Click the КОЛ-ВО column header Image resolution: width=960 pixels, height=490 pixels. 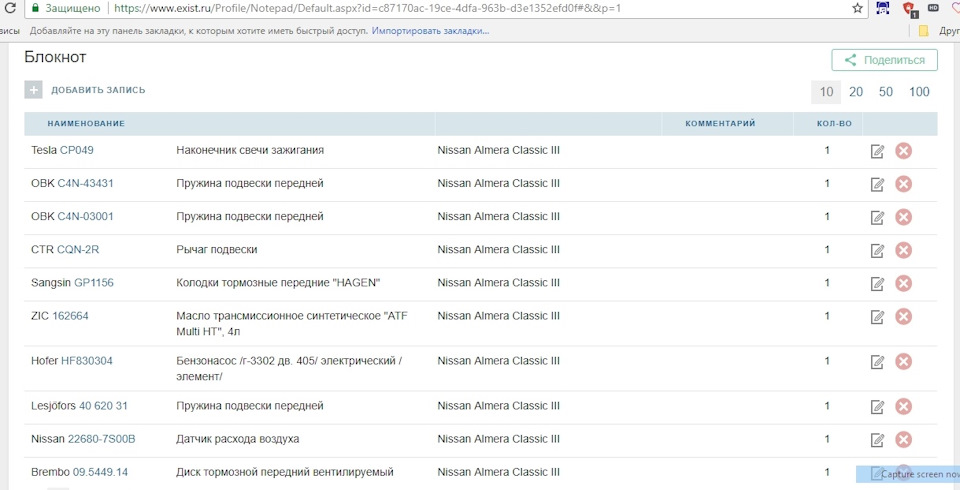click(834, 123)
